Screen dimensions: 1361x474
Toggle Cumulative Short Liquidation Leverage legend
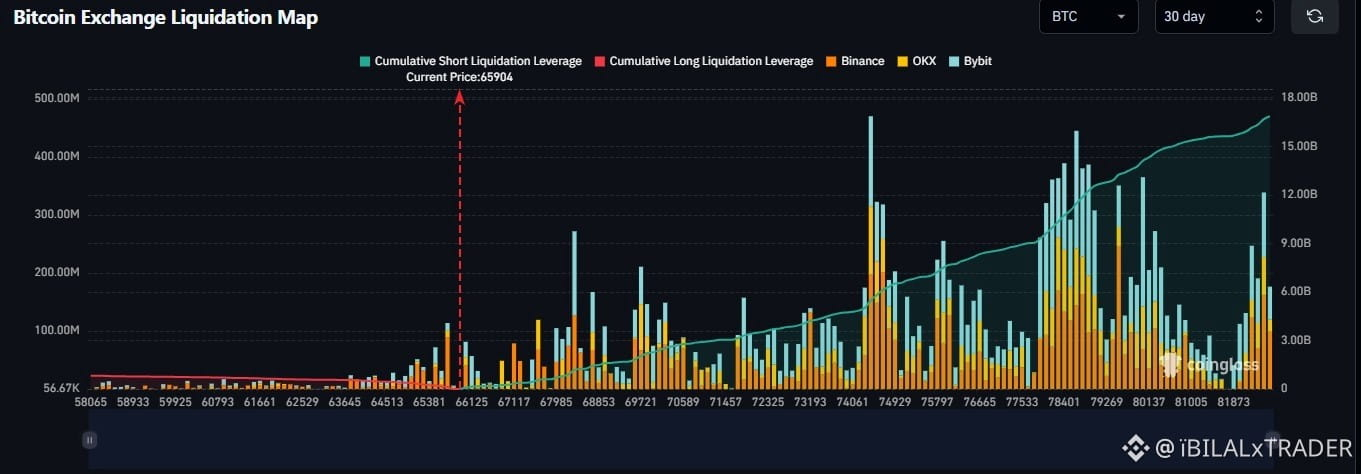click(470, 61)
